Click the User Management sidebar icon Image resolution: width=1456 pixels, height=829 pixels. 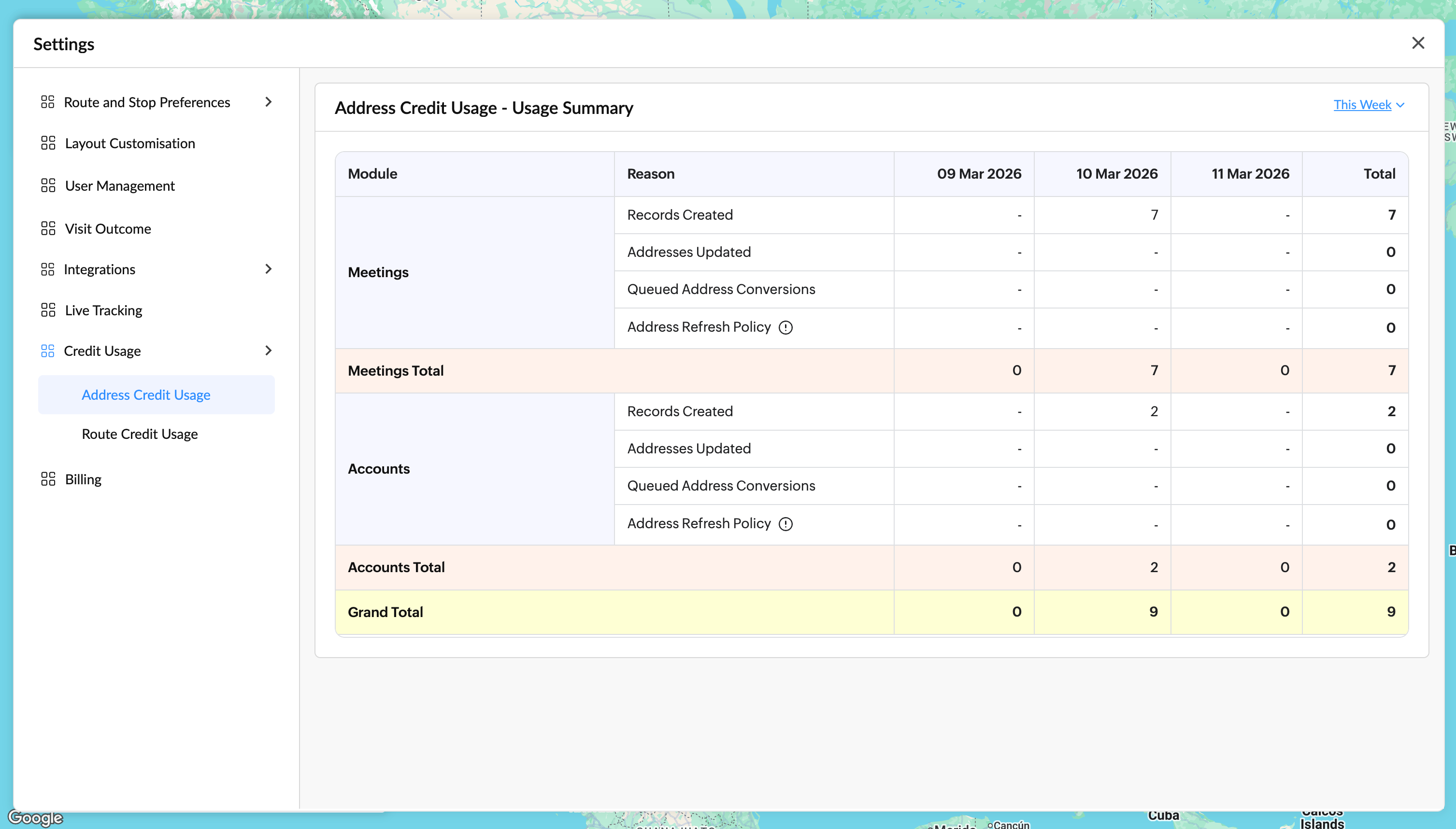(48, 185)
